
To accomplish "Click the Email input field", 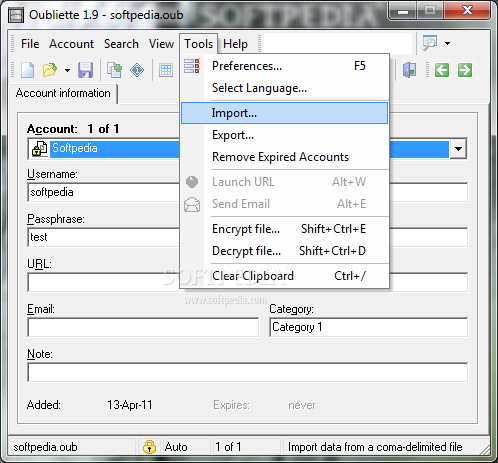I will point(143,327).
